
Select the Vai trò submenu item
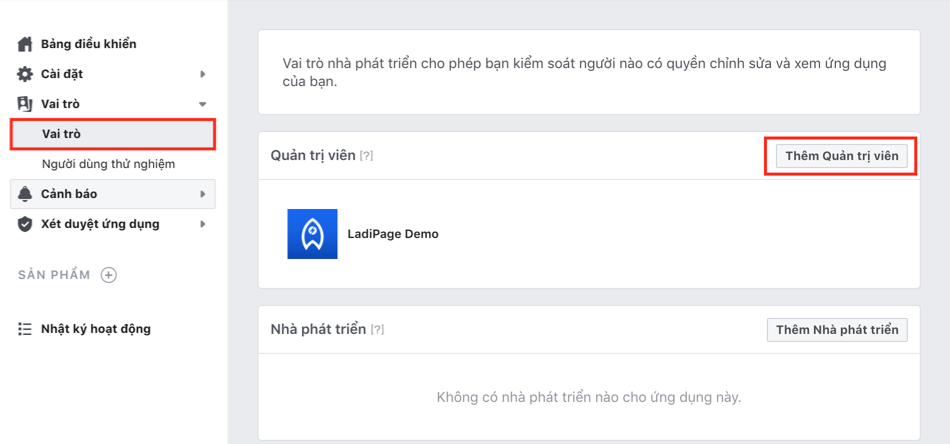62,134
